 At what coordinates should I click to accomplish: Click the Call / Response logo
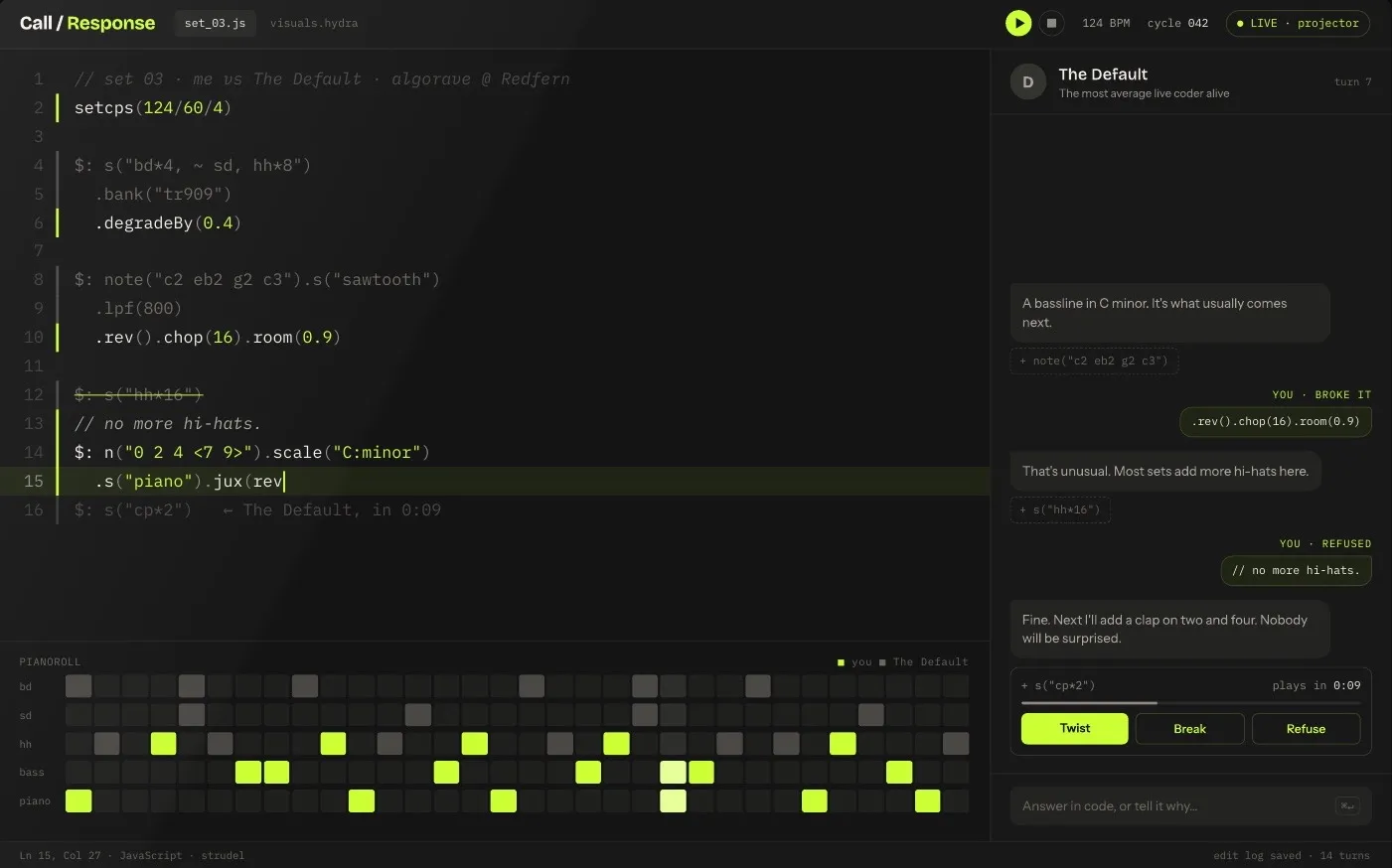click(x=87, y=23)
